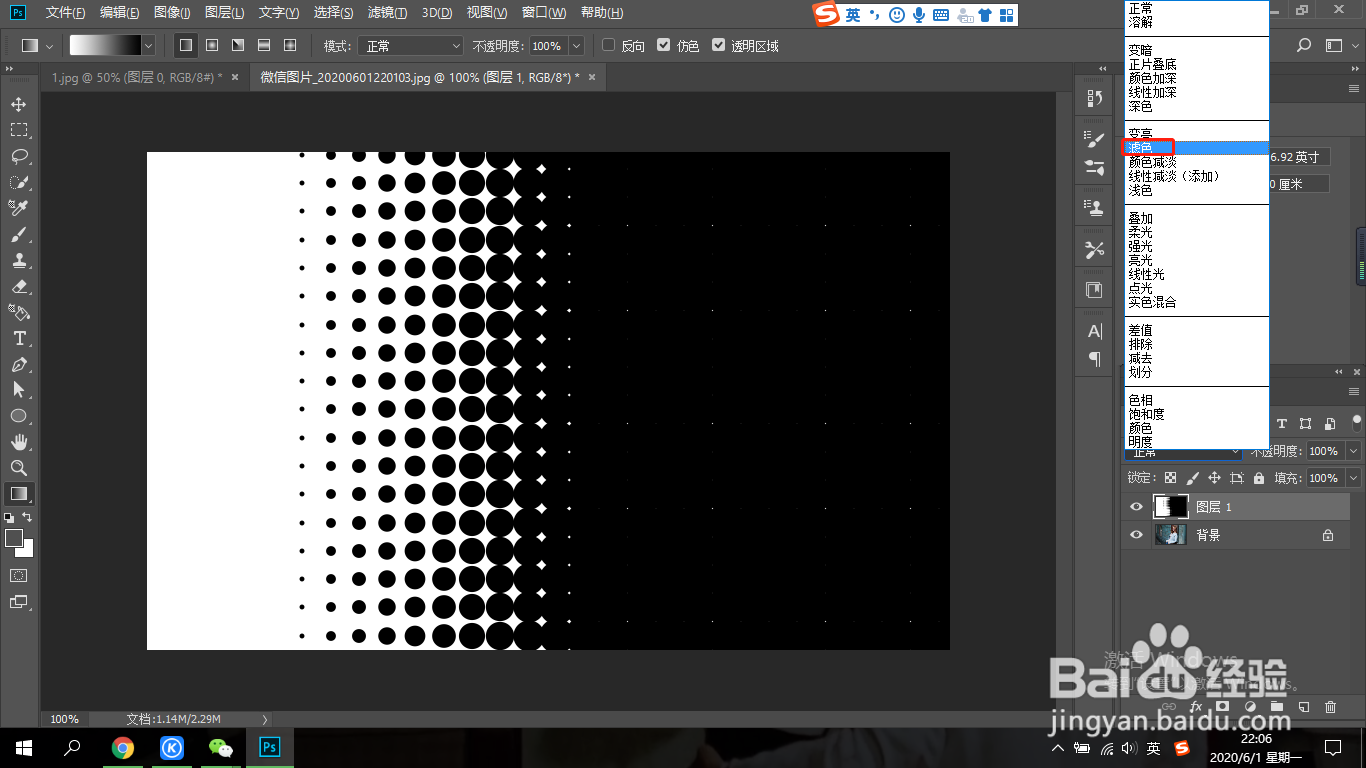Click the foreground color swatch
This screenshot has width=1366, height=768.
point(14,538)
